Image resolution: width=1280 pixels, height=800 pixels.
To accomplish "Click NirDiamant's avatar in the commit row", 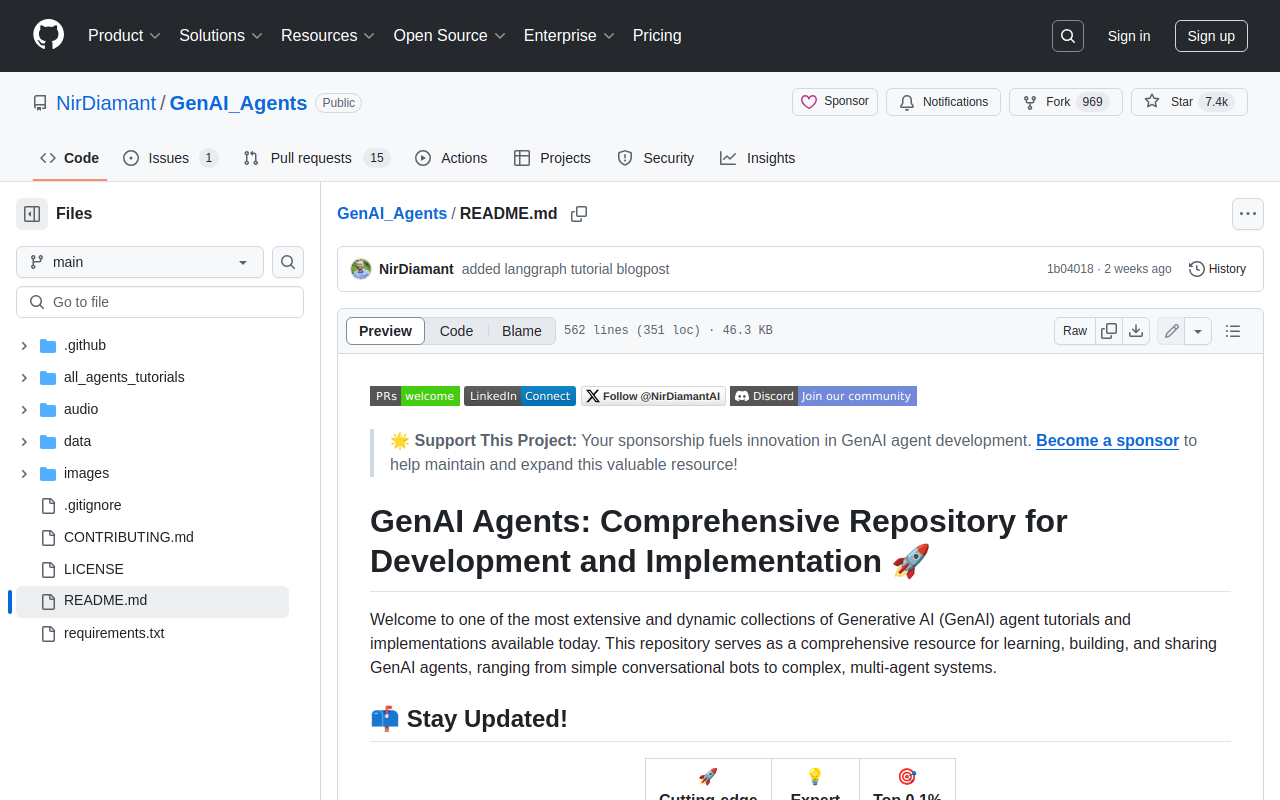I will pyautogui.click(x=361, y=269).
